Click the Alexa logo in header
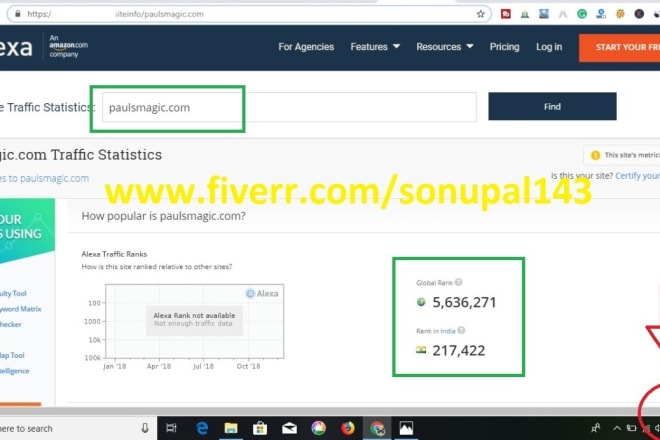The width and height of the screenshot is (660, 440). [x=16, y=47]
